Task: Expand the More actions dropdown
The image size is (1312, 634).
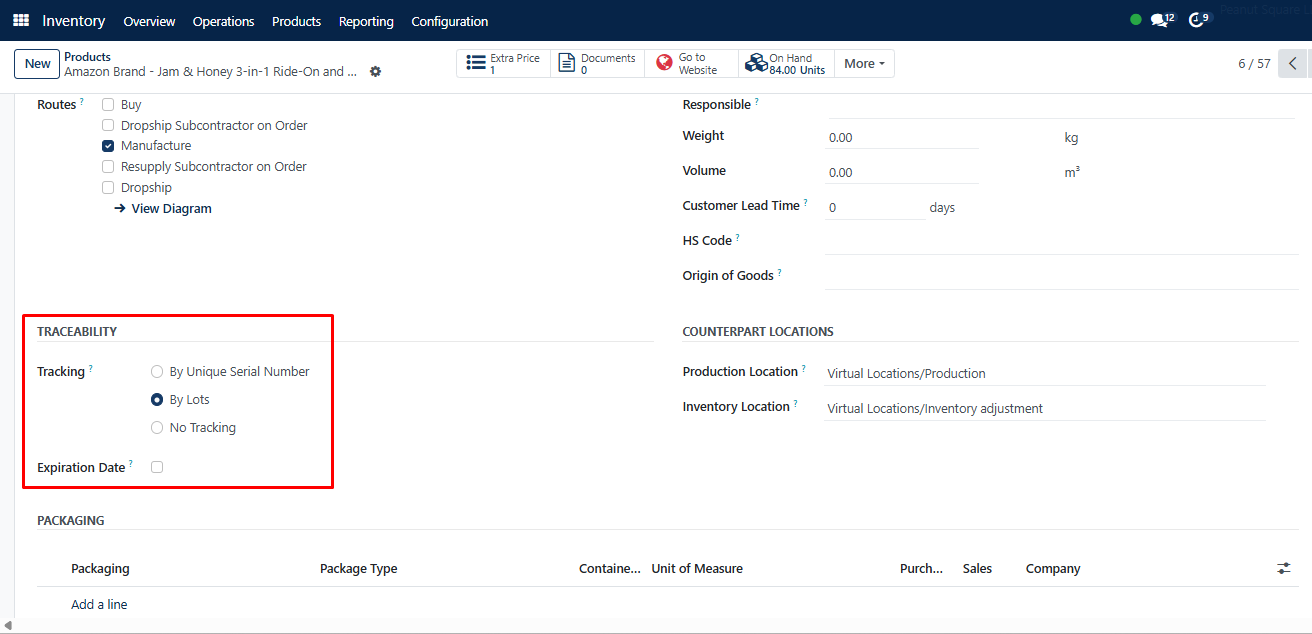Action: [864, 64]
